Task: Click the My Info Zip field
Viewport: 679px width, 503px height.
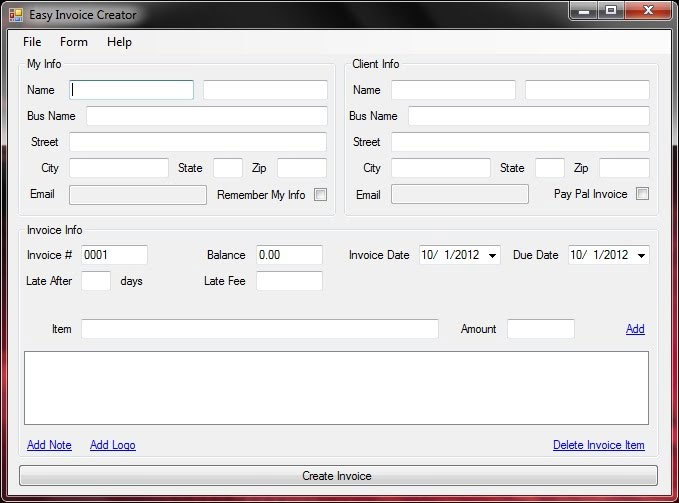Action: point(302,168)
